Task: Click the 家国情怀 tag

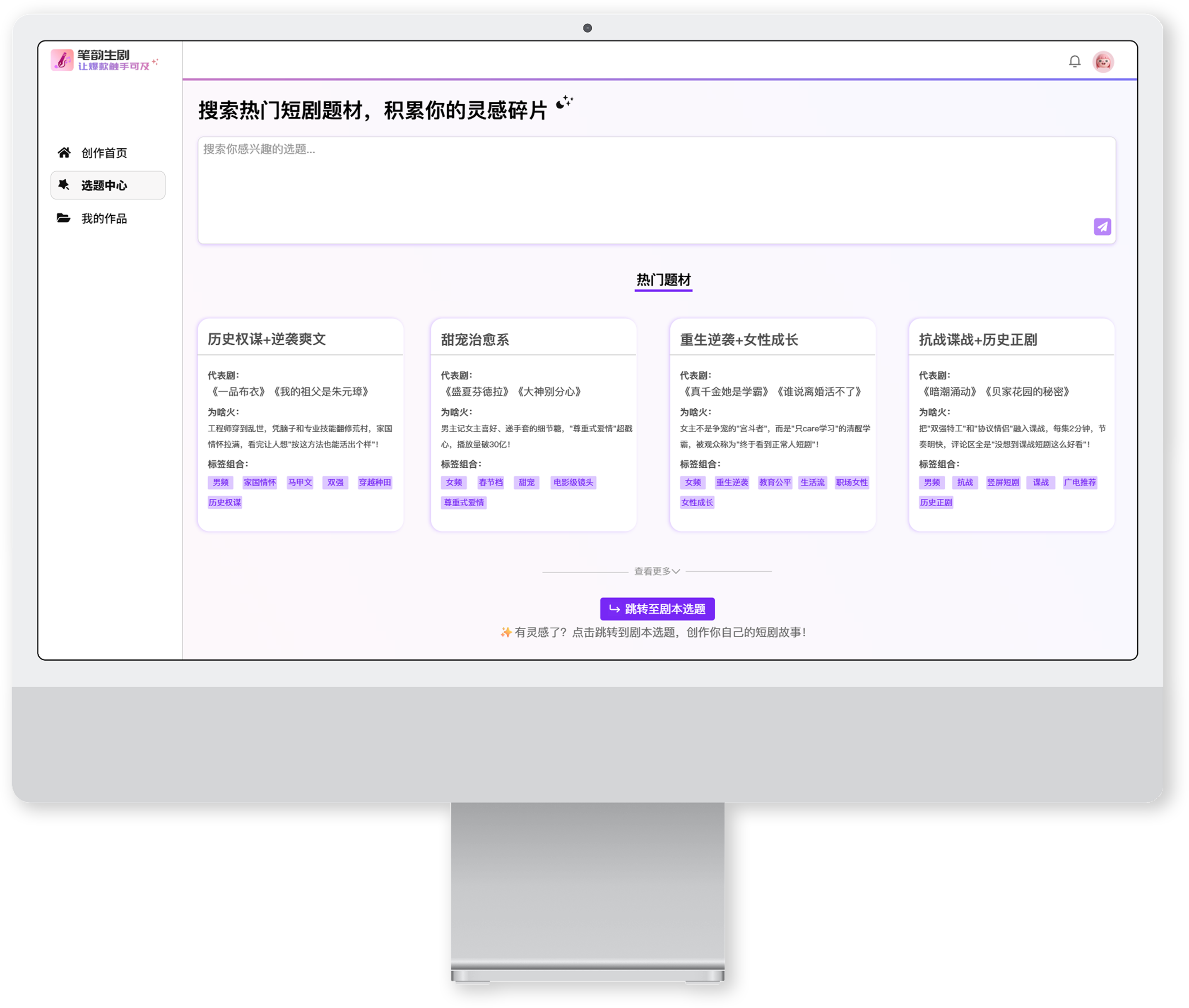Action: pos(260,482)
